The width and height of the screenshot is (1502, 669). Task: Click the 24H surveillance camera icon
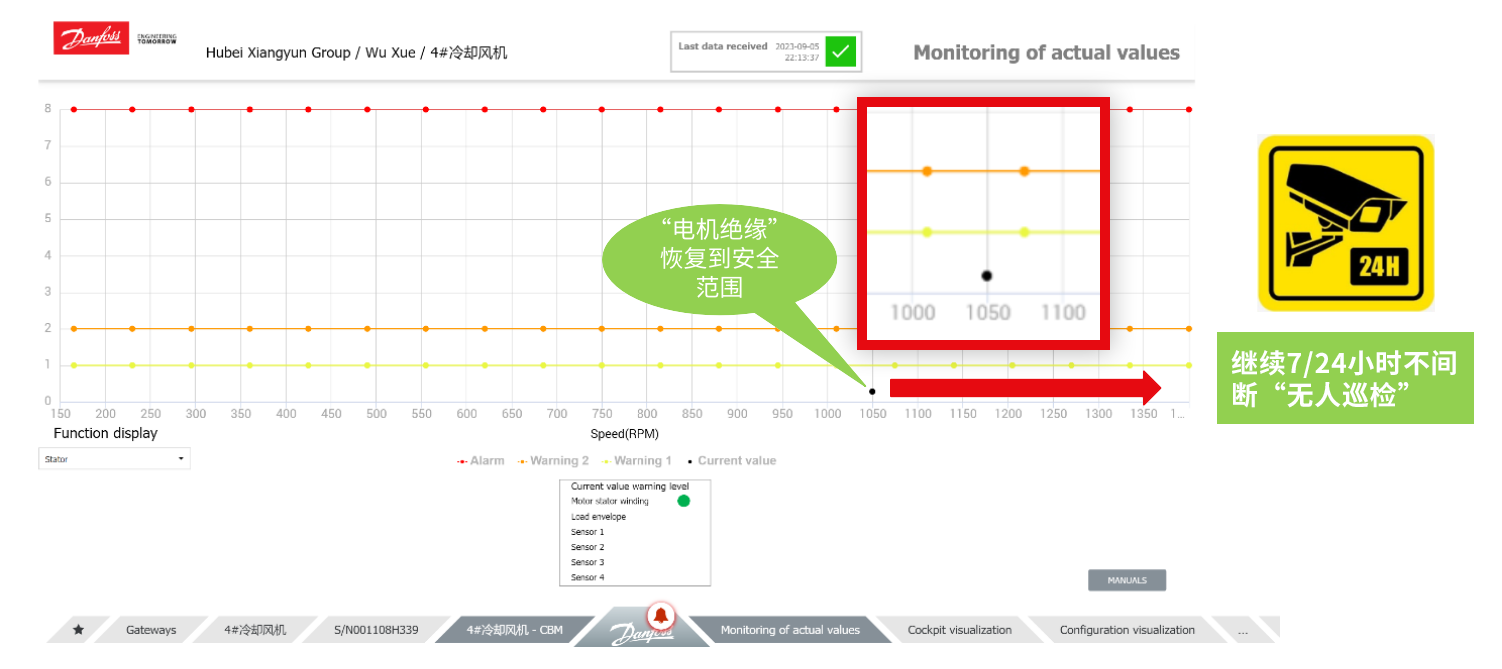tap(1345, 223)
